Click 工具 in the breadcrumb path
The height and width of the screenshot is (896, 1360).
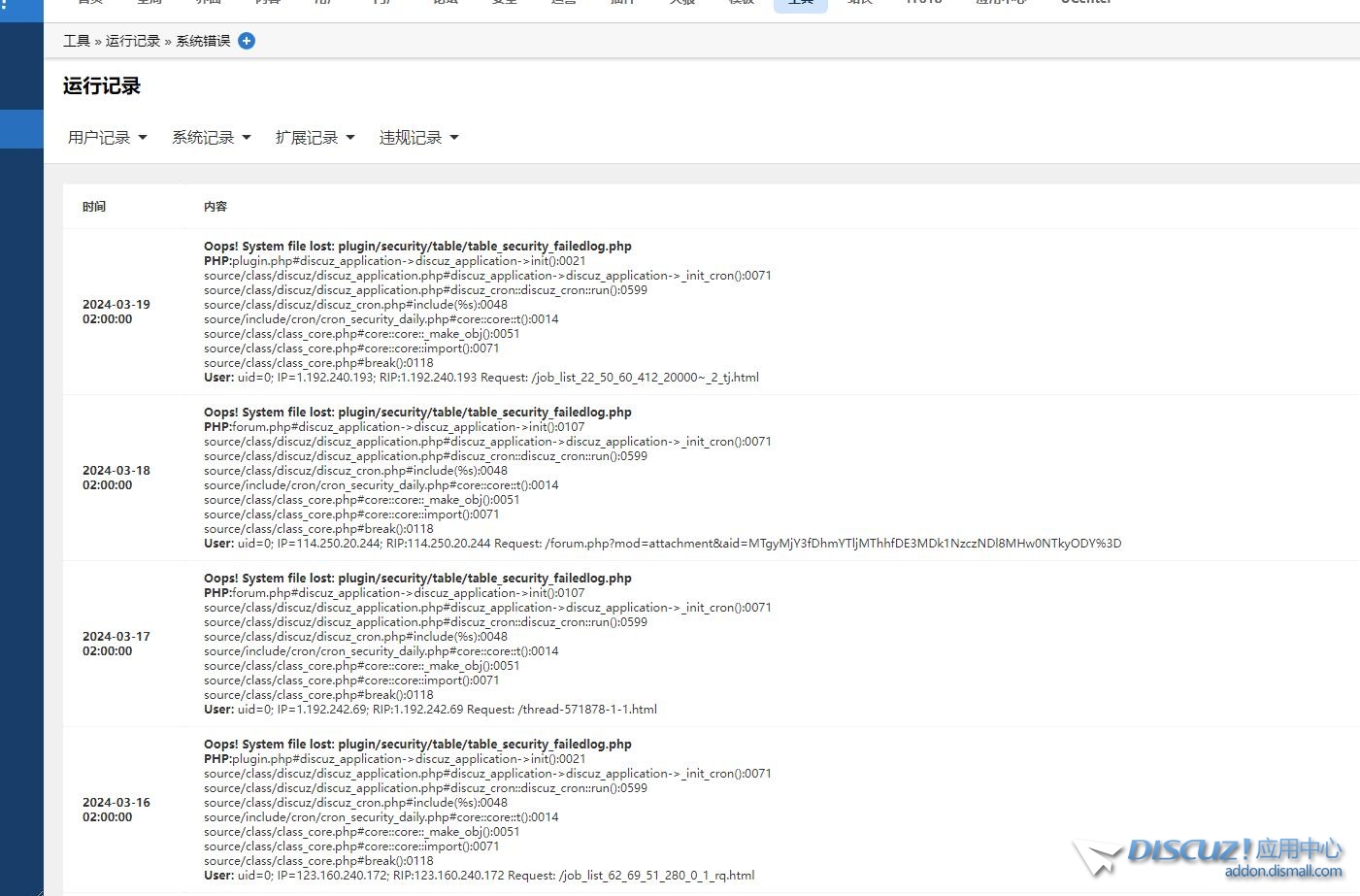click(76, 41)
